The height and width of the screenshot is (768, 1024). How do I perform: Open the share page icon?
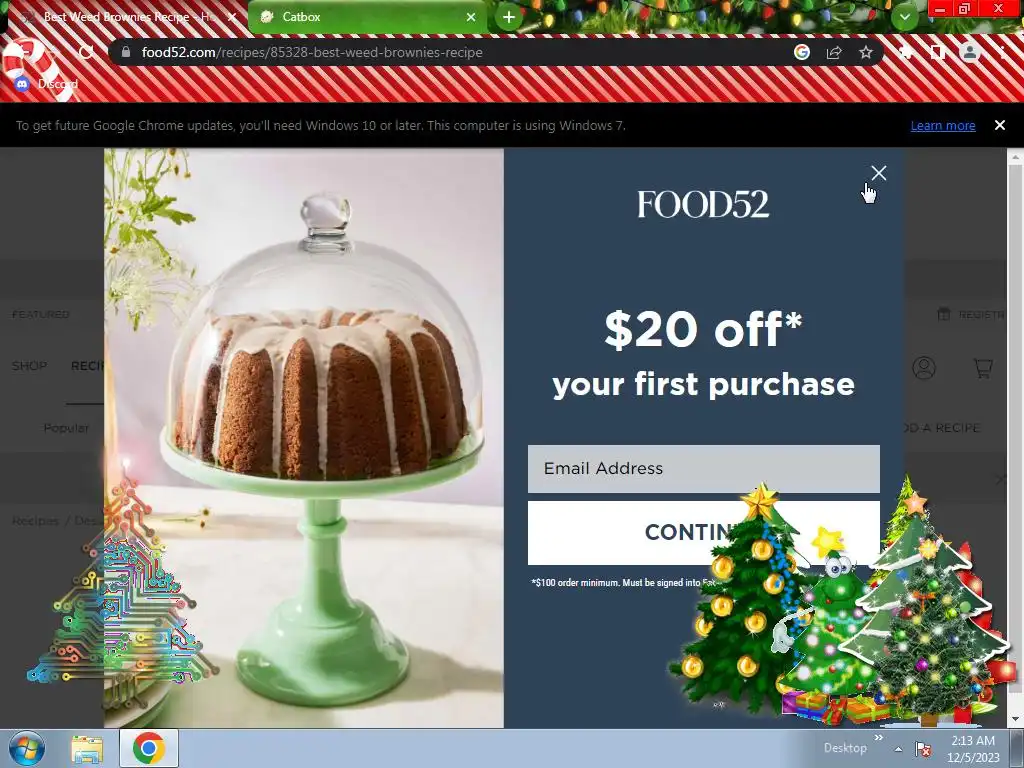click(834, 52)
